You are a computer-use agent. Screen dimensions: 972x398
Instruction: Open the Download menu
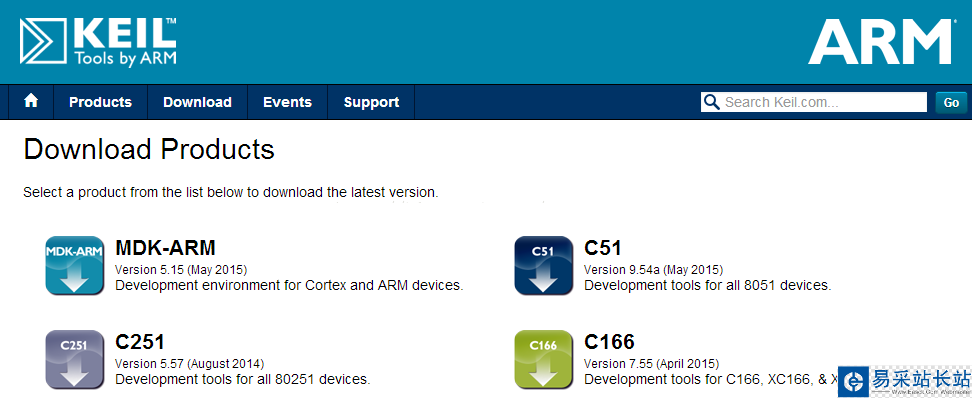(x=197, y=102)
